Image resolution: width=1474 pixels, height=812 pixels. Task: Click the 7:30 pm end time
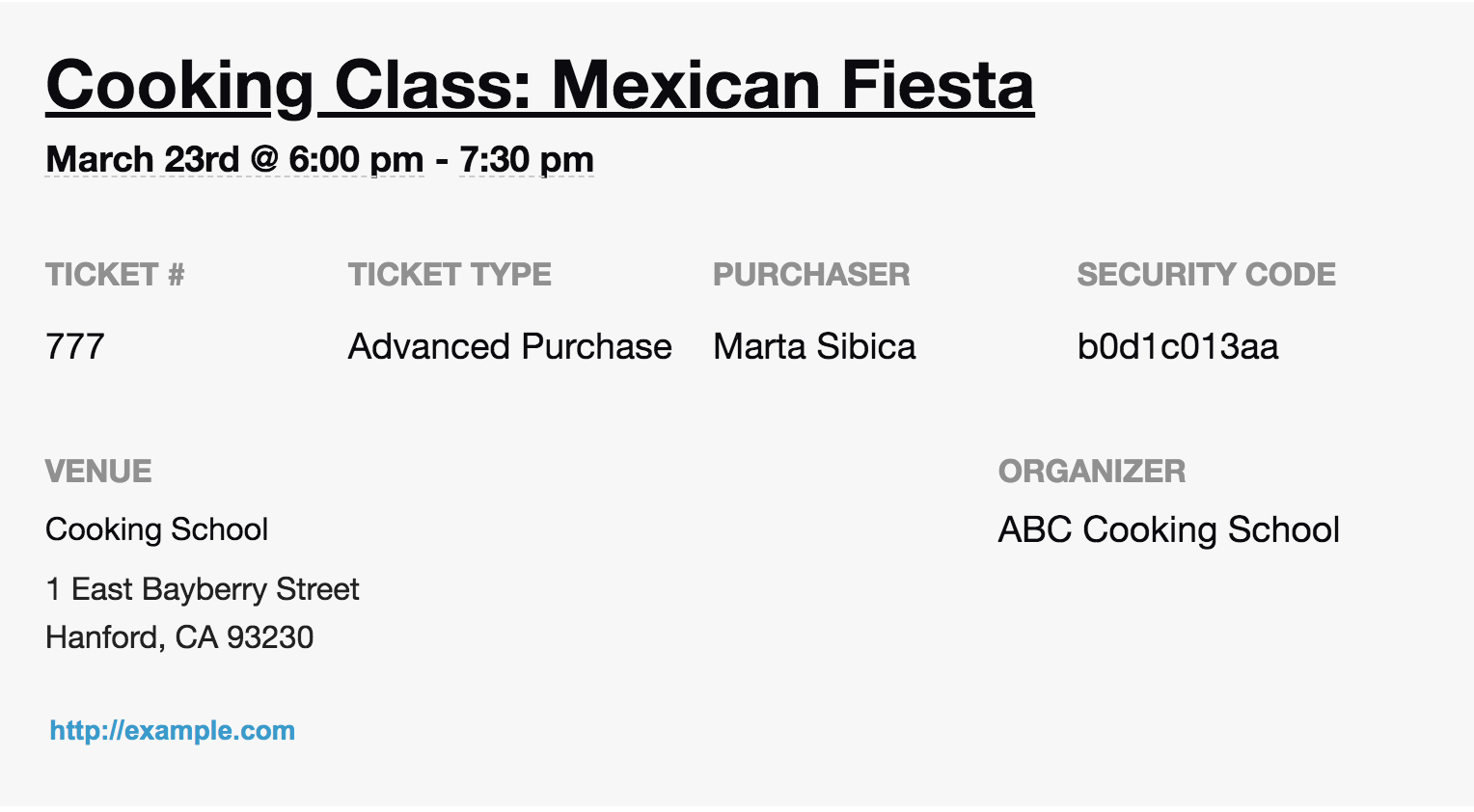click(526, 159)
